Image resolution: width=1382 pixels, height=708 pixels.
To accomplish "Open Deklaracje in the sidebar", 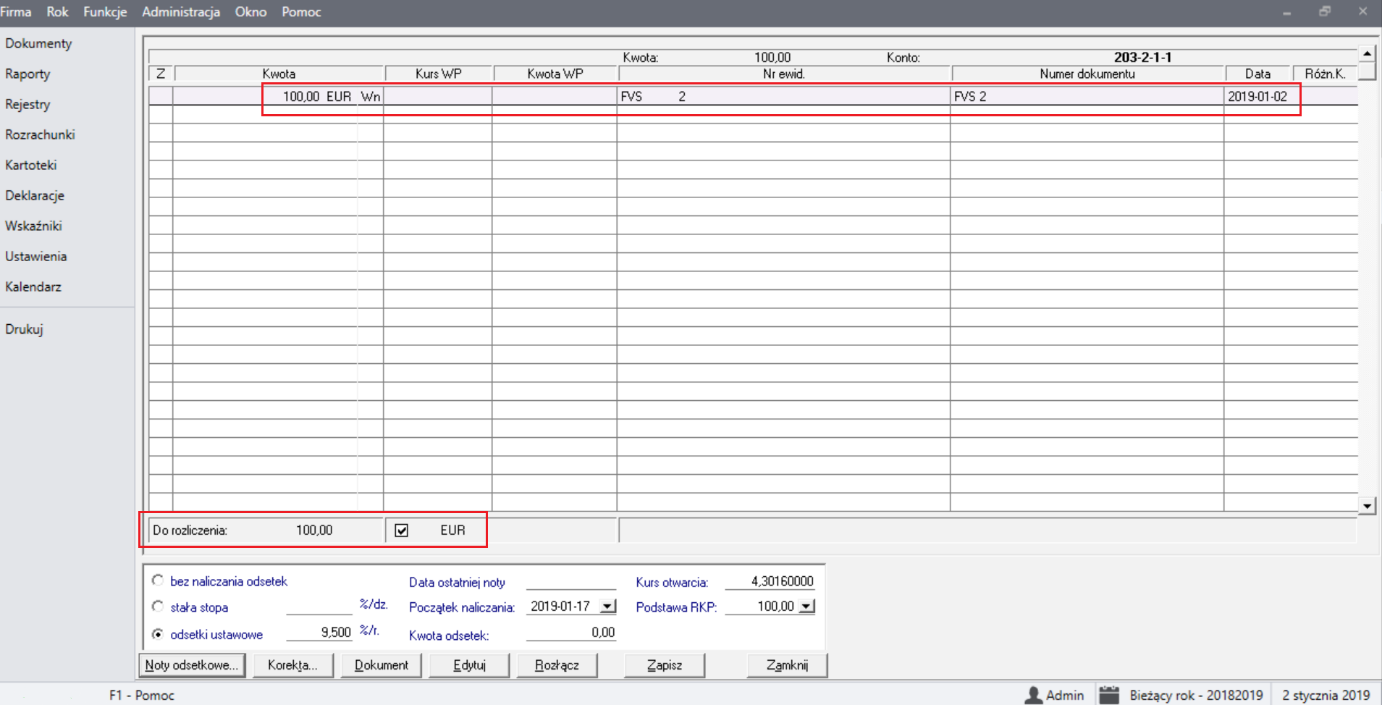I will point(34,196).
